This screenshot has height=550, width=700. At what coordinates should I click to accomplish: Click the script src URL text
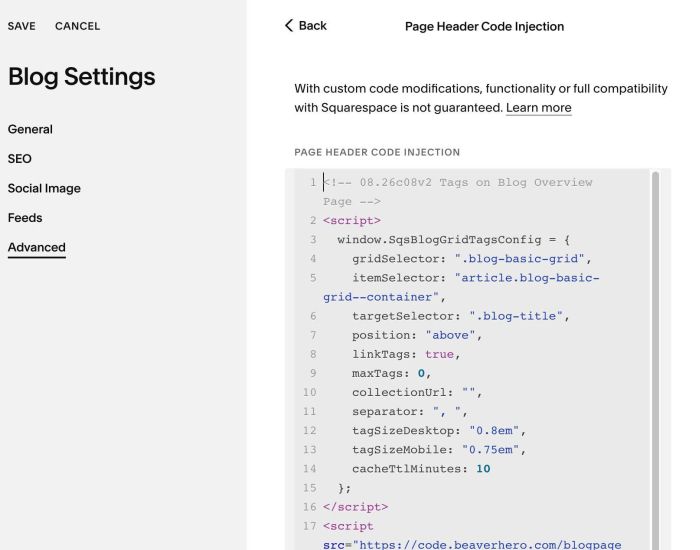490,545
